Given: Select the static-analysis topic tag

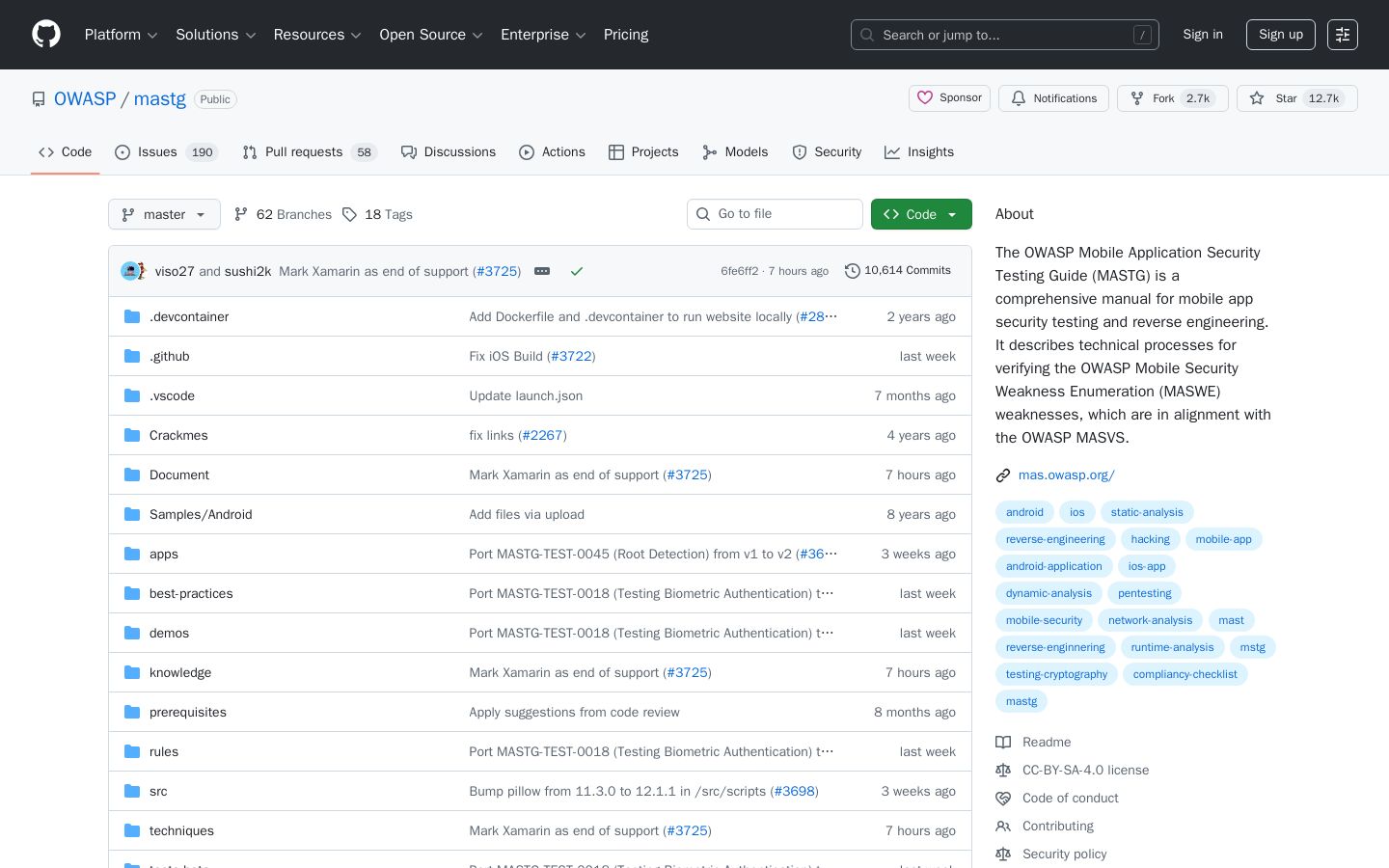Looking at the screenshot, I should pos(1147,512).
